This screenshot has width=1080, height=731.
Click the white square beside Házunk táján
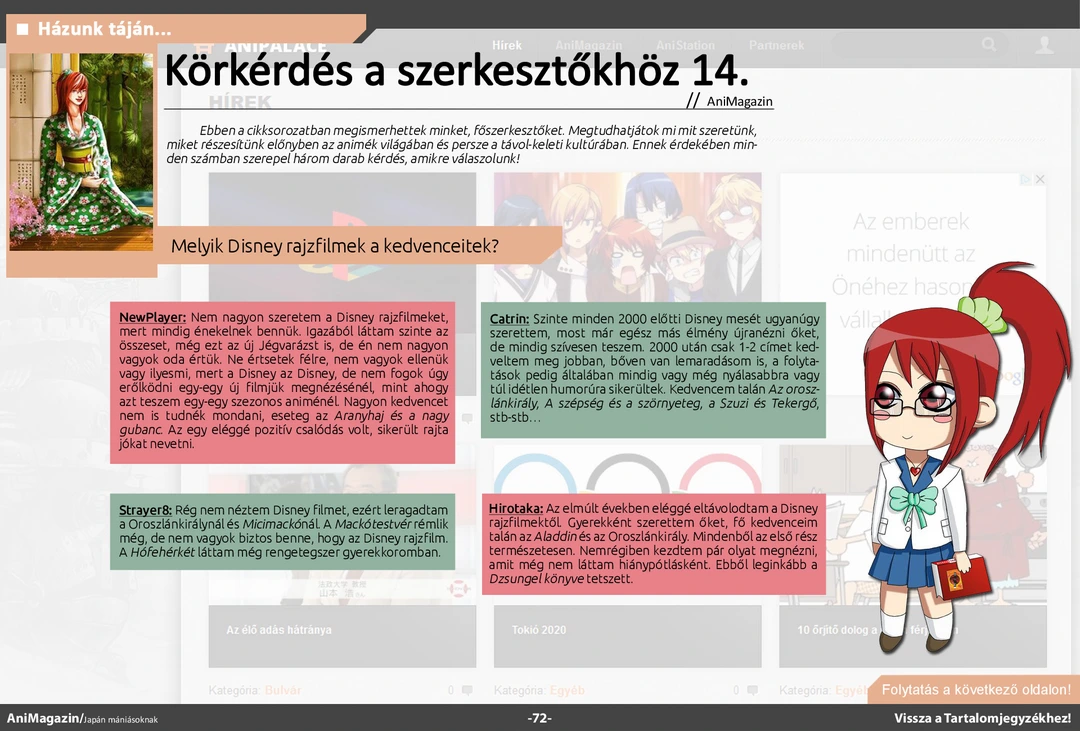(x=22, y=29)
